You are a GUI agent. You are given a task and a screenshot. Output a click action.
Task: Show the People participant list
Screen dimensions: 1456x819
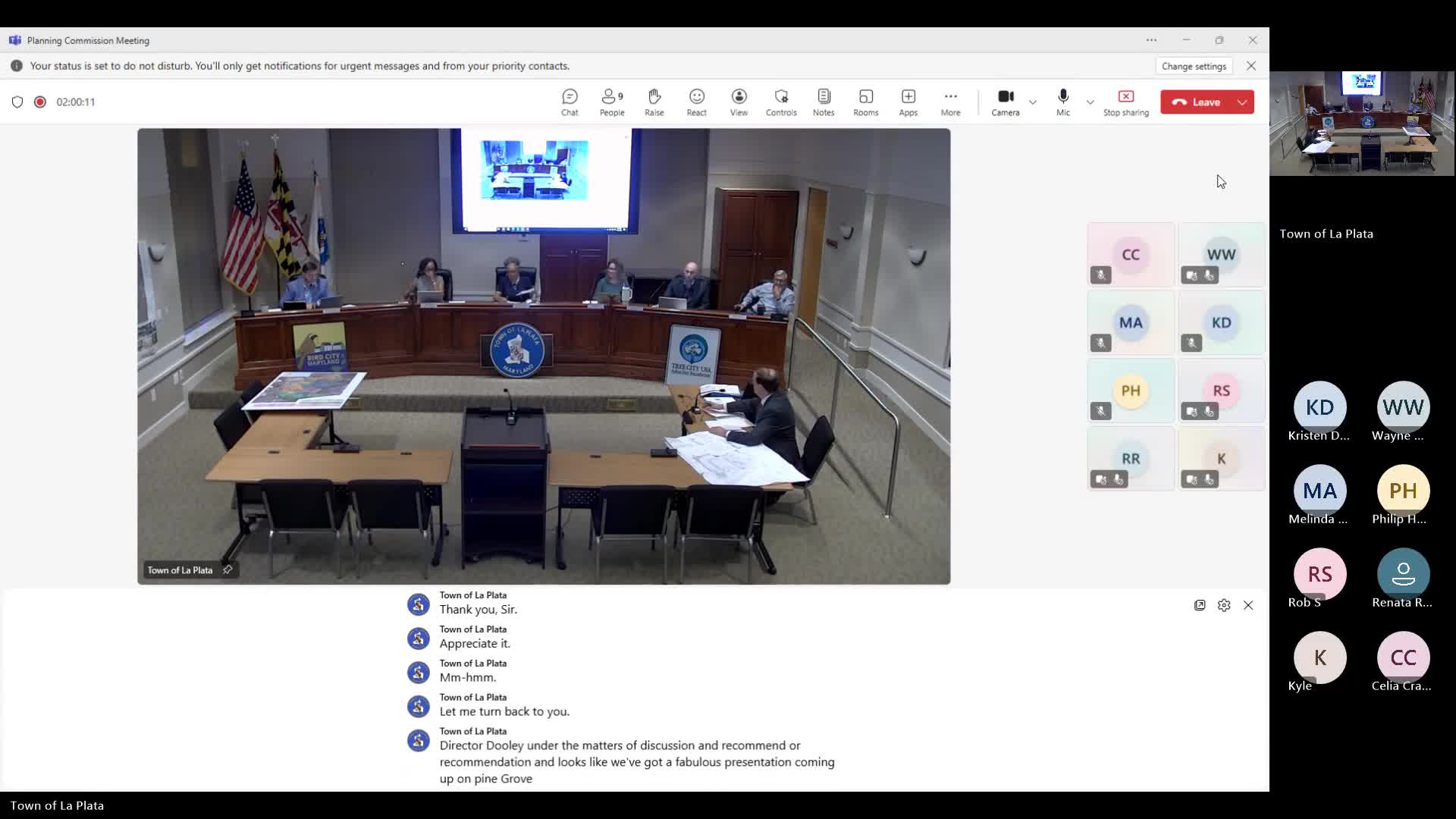(611, 102)
